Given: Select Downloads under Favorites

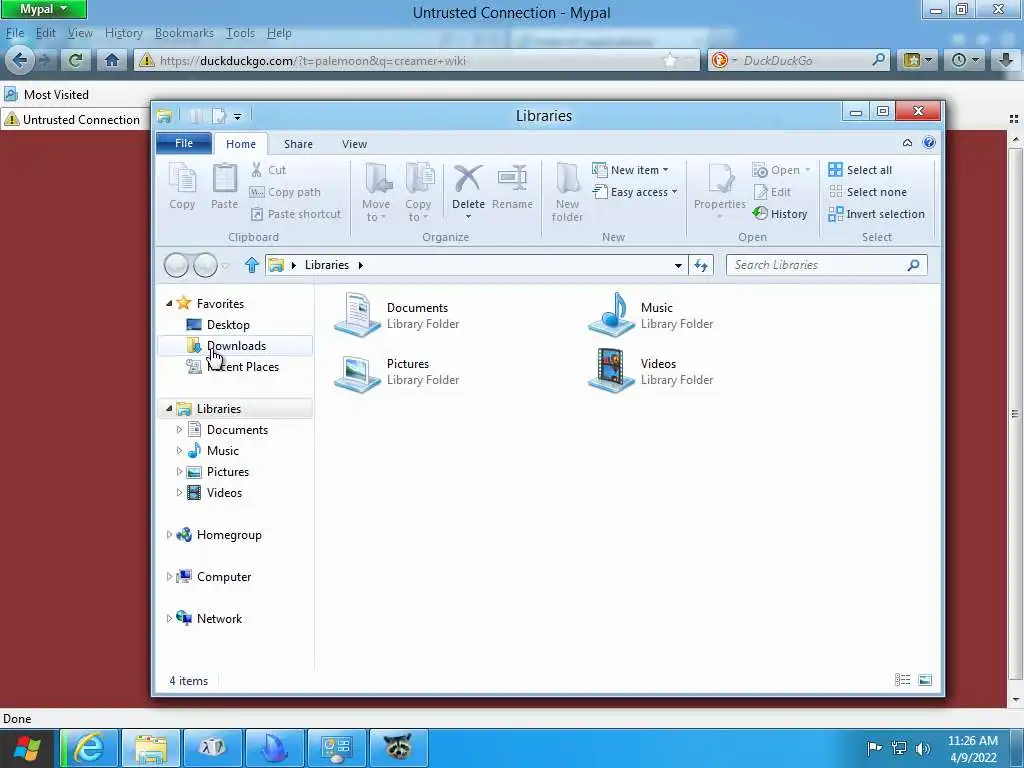Looking at the screenshot, I should tap(236, 345).
